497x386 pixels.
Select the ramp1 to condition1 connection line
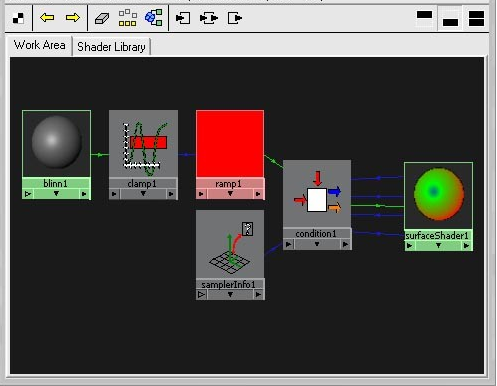pos(274,162)
